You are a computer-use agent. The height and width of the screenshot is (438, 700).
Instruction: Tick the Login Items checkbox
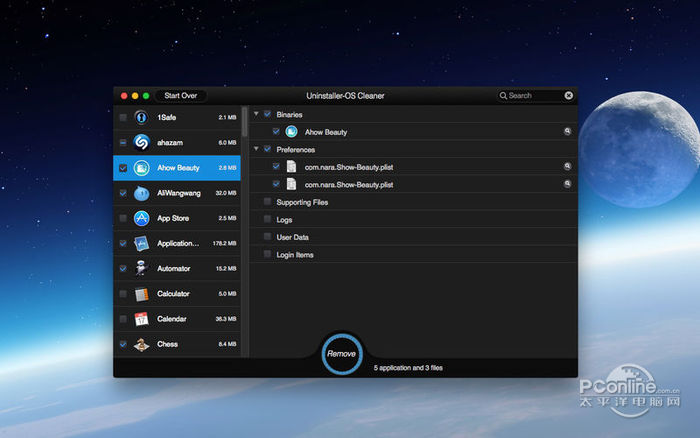click(267, 255)
